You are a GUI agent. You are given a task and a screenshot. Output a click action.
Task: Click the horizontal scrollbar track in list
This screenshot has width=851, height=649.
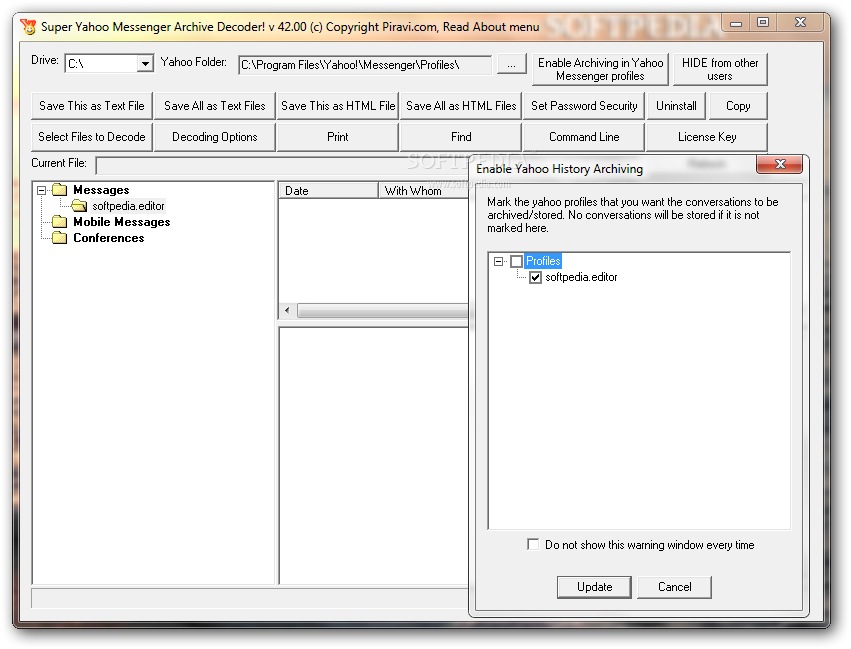tap(382, 310)
